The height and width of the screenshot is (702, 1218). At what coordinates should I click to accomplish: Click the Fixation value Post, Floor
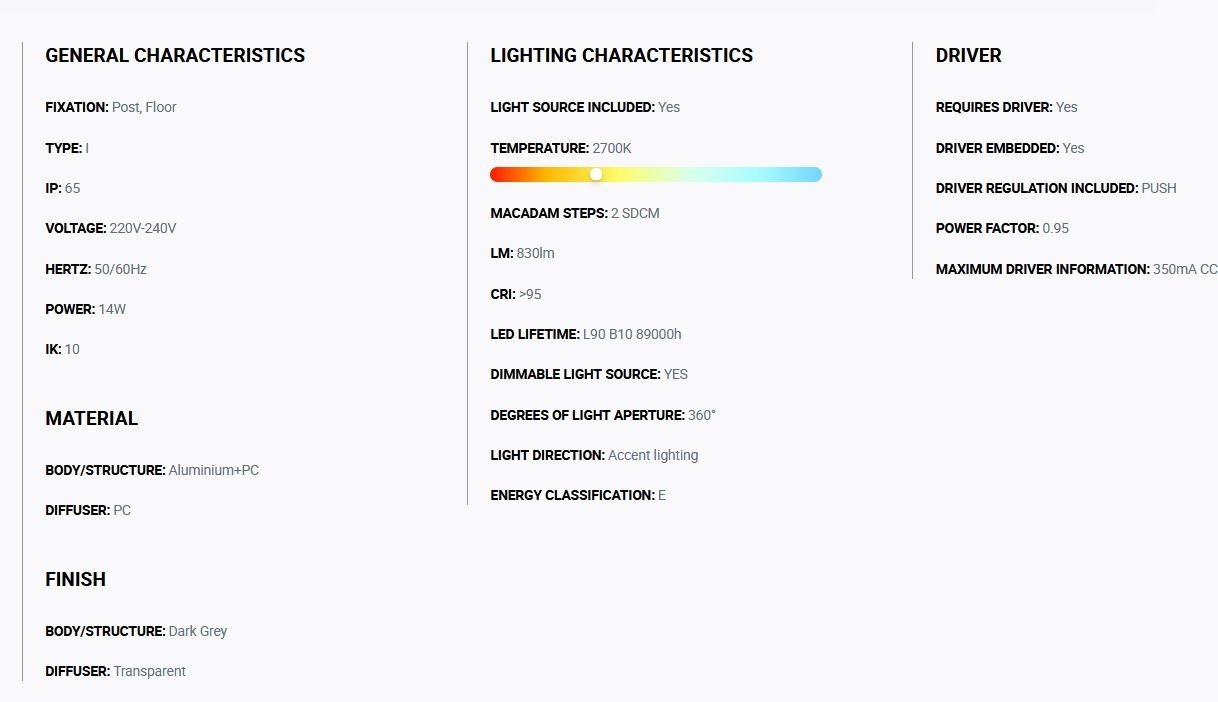coord(144,107)
